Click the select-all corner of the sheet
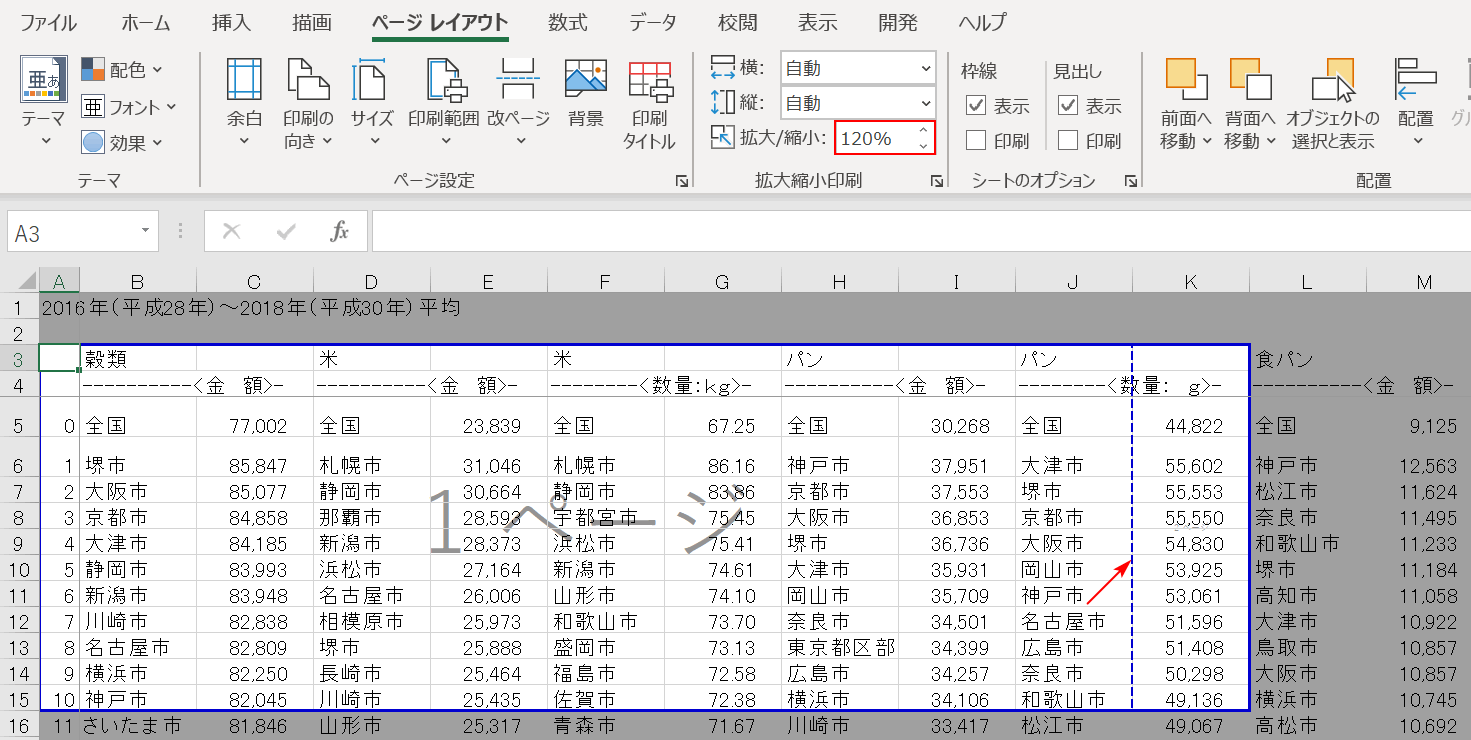The image size is (1471, 740). click(x=22, y=281)
